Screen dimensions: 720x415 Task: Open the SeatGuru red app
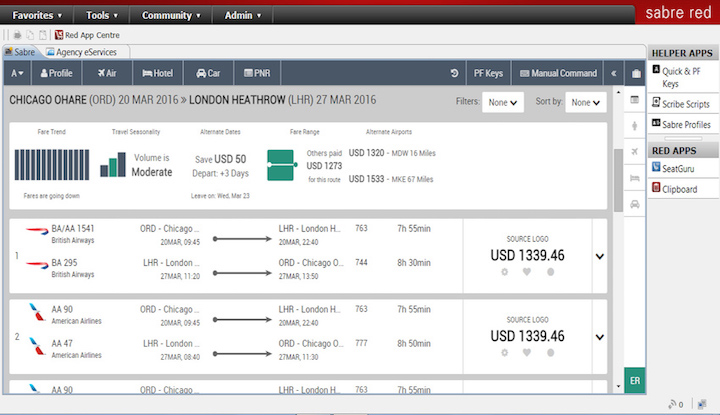674,168
